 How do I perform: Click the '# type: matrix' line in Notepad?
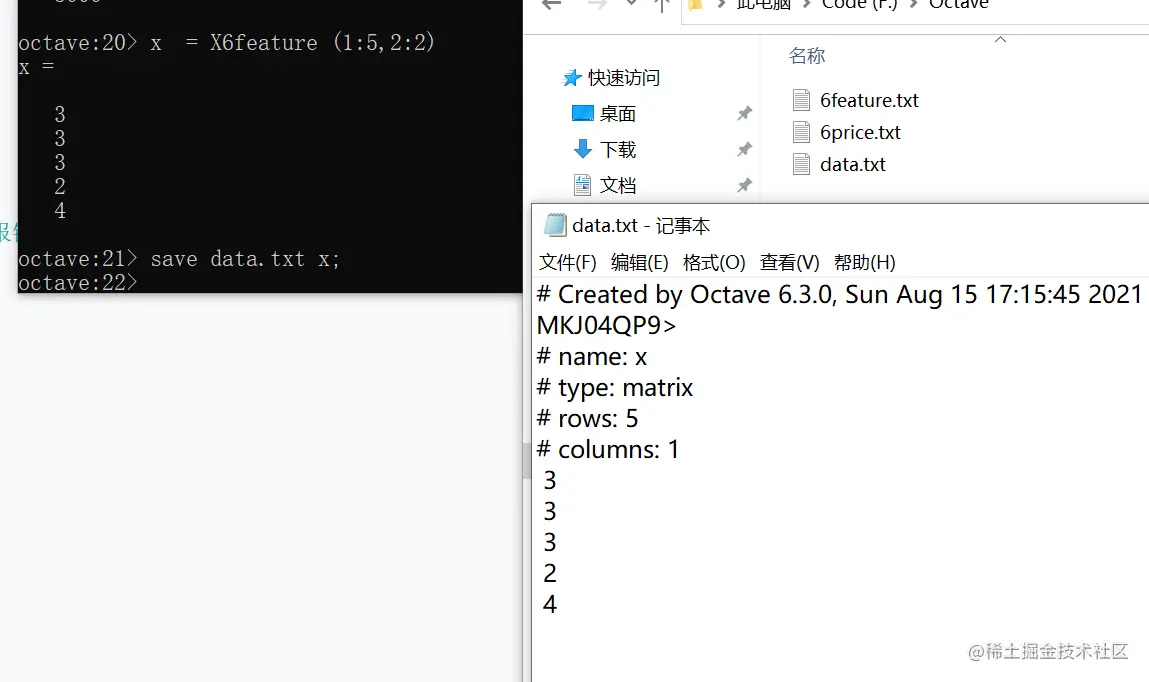[x=615, y=388]
